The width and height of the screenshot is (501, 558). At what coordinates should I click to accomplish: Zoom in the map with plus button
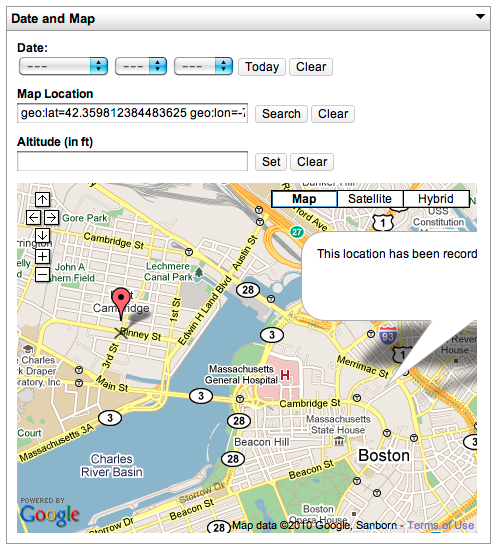coord(42,256)
